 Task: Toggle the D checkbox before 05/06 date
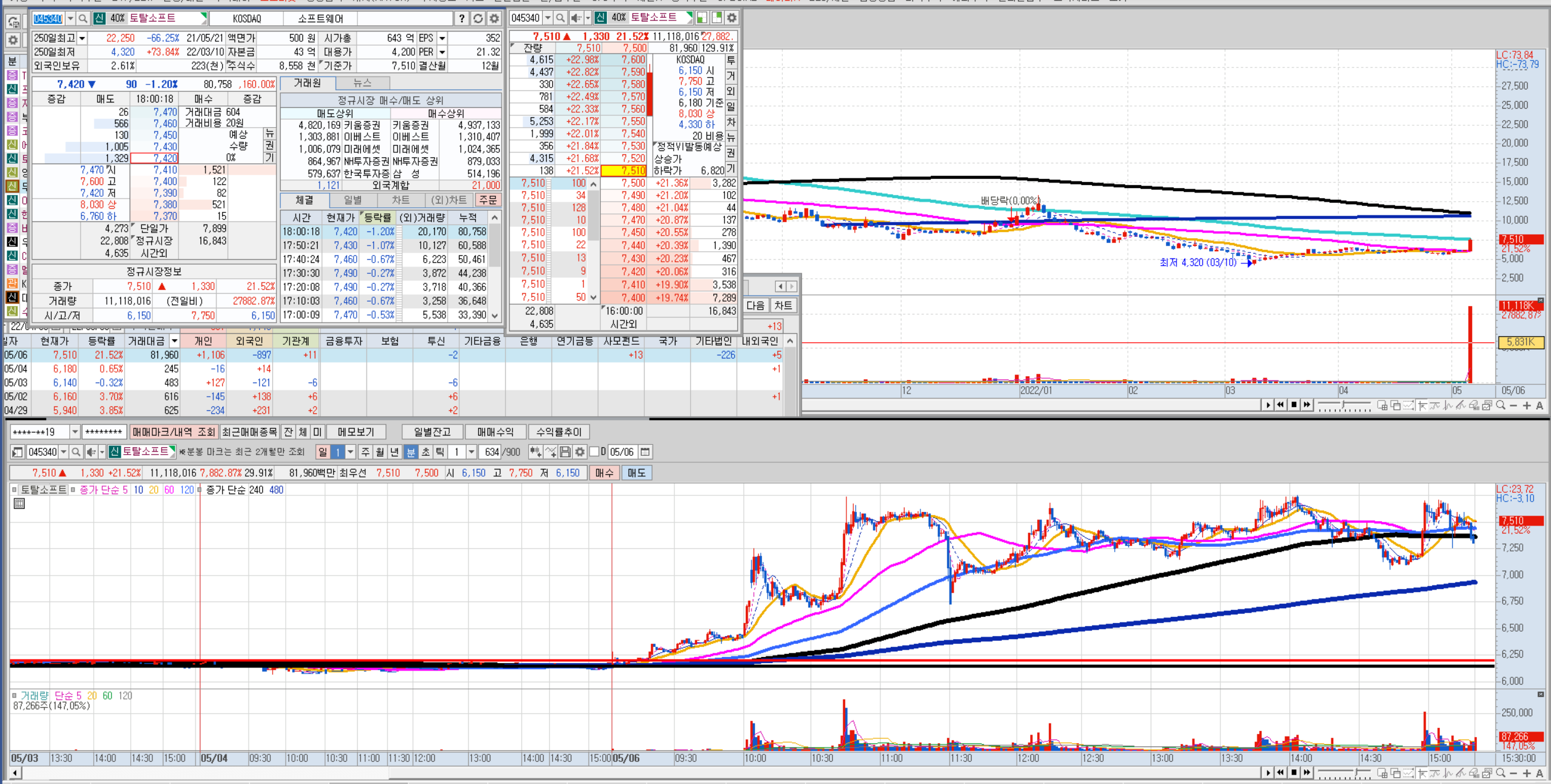point(594,452)
